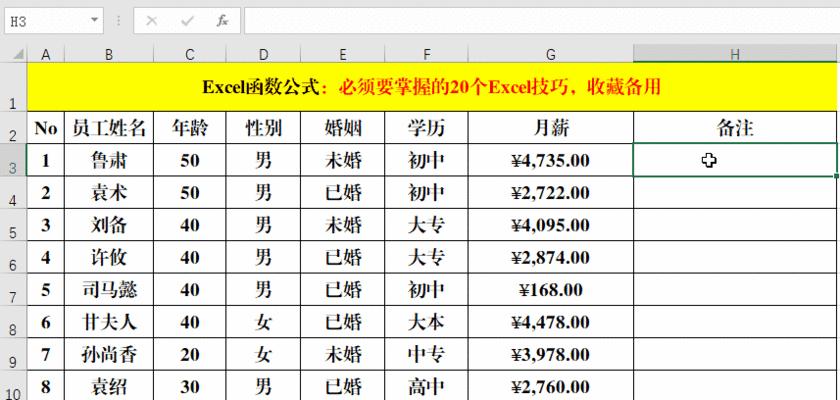Select 未婚 cell in 鲁肃 row

(343, 160)
